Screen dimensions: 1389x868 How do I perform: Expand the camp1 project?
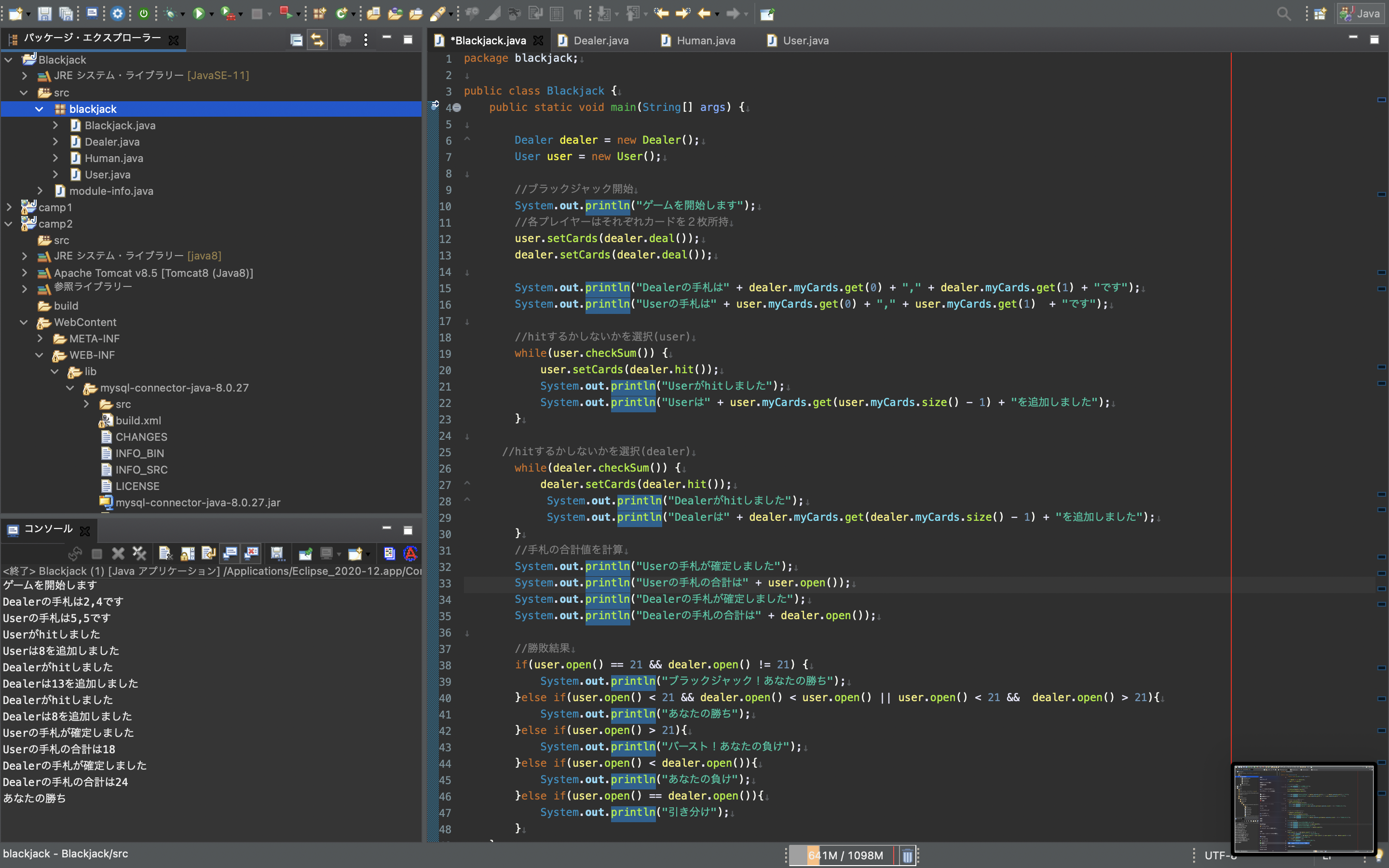[x=9, y=207]
